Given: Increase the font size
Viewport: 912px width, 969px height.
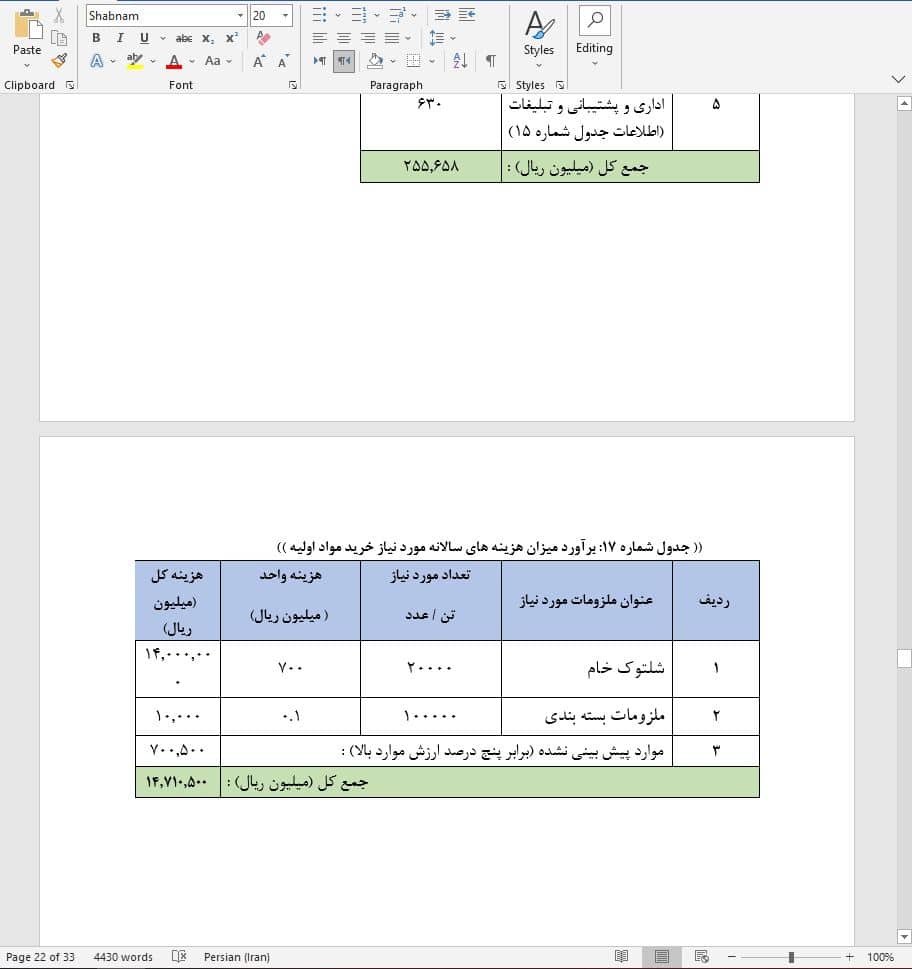Looking at the screenshot, I should pyautogui.click(x=258, y=61).
